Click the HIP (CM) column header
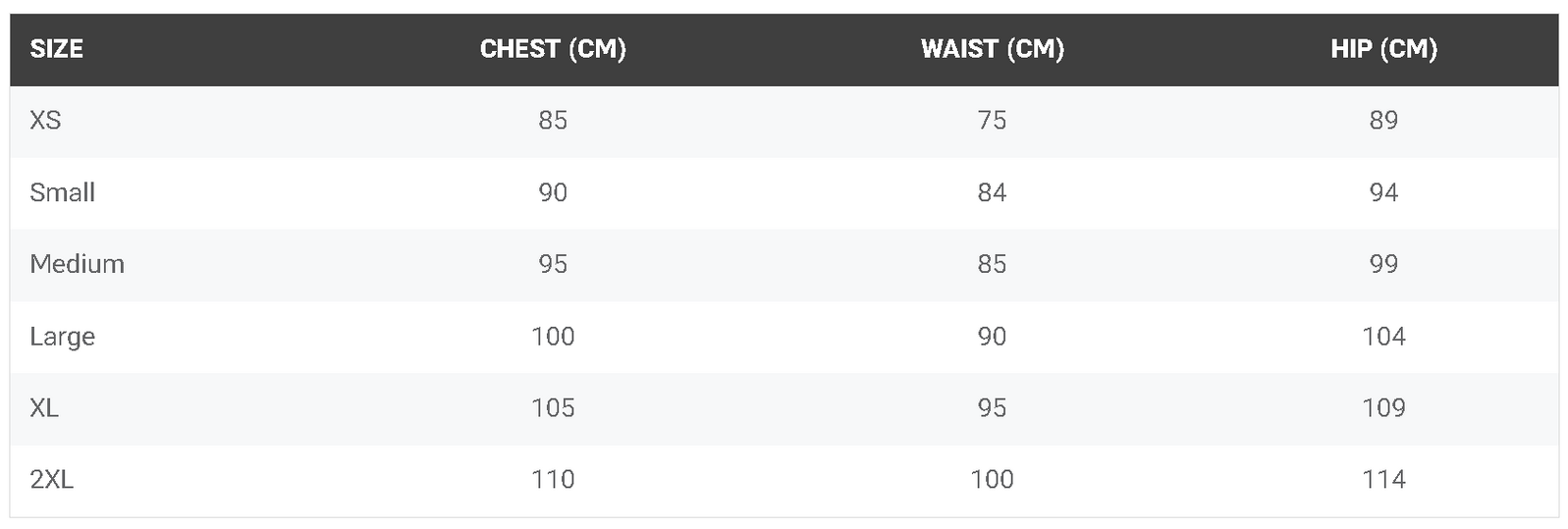Image resolution: width=1568 pixels, height=529 pixels. [x=1383, y=49]
